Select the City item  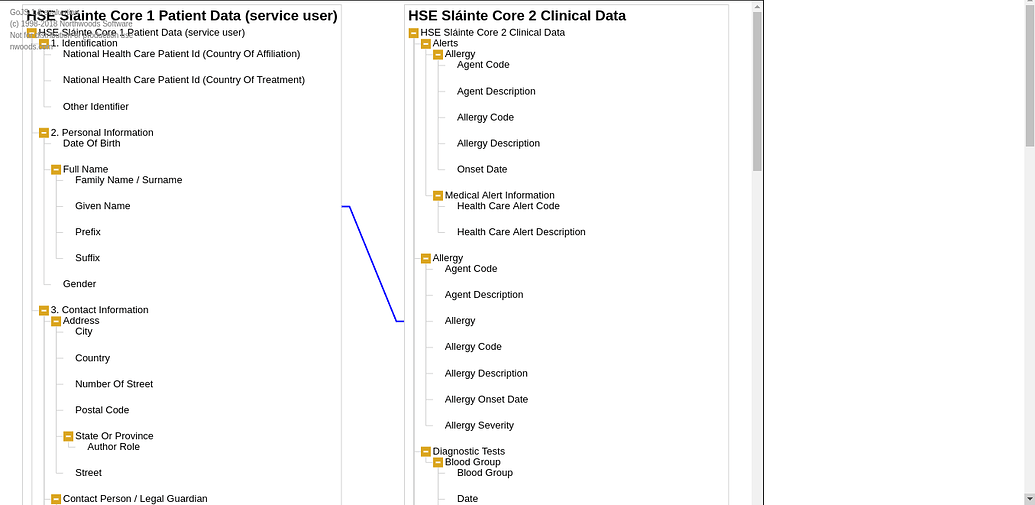(x=84, y=331)
